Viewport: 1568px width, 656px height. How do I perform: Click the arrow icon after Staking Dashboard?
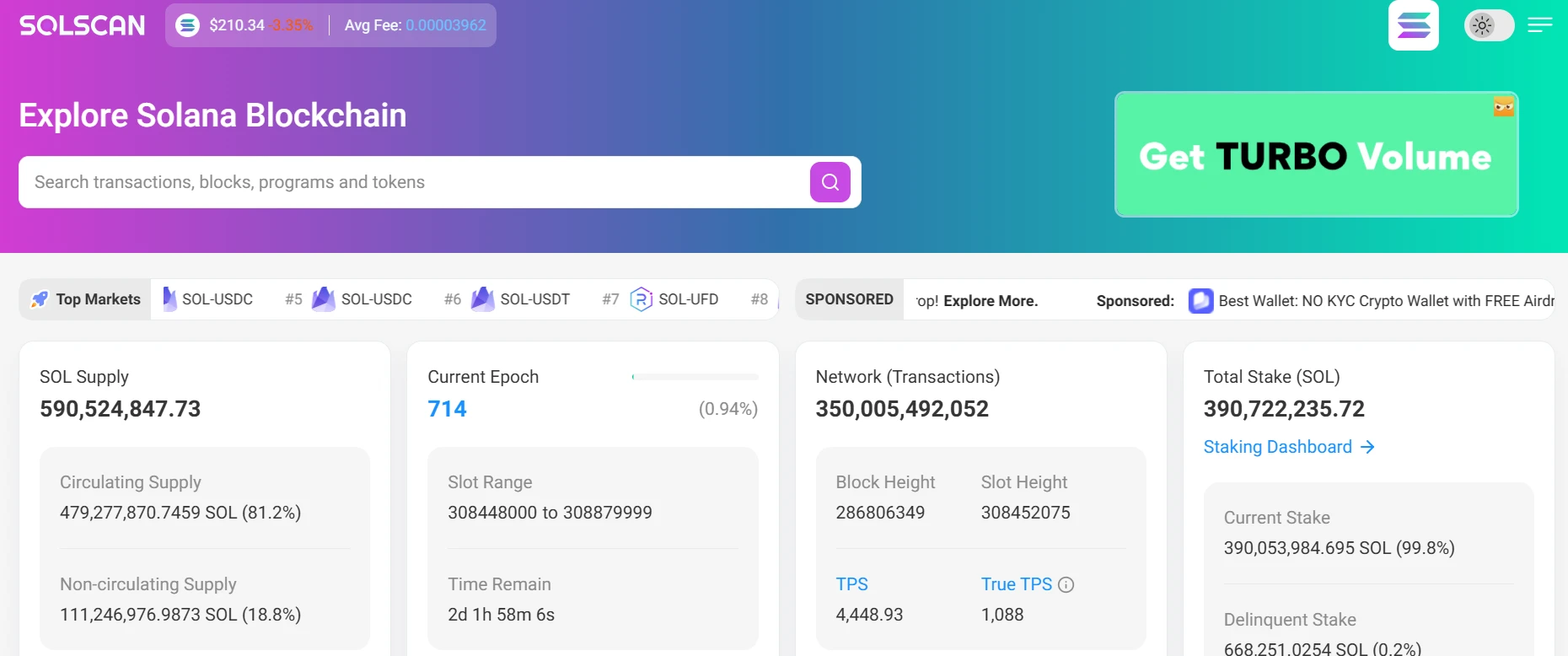tap(1367, 447)
